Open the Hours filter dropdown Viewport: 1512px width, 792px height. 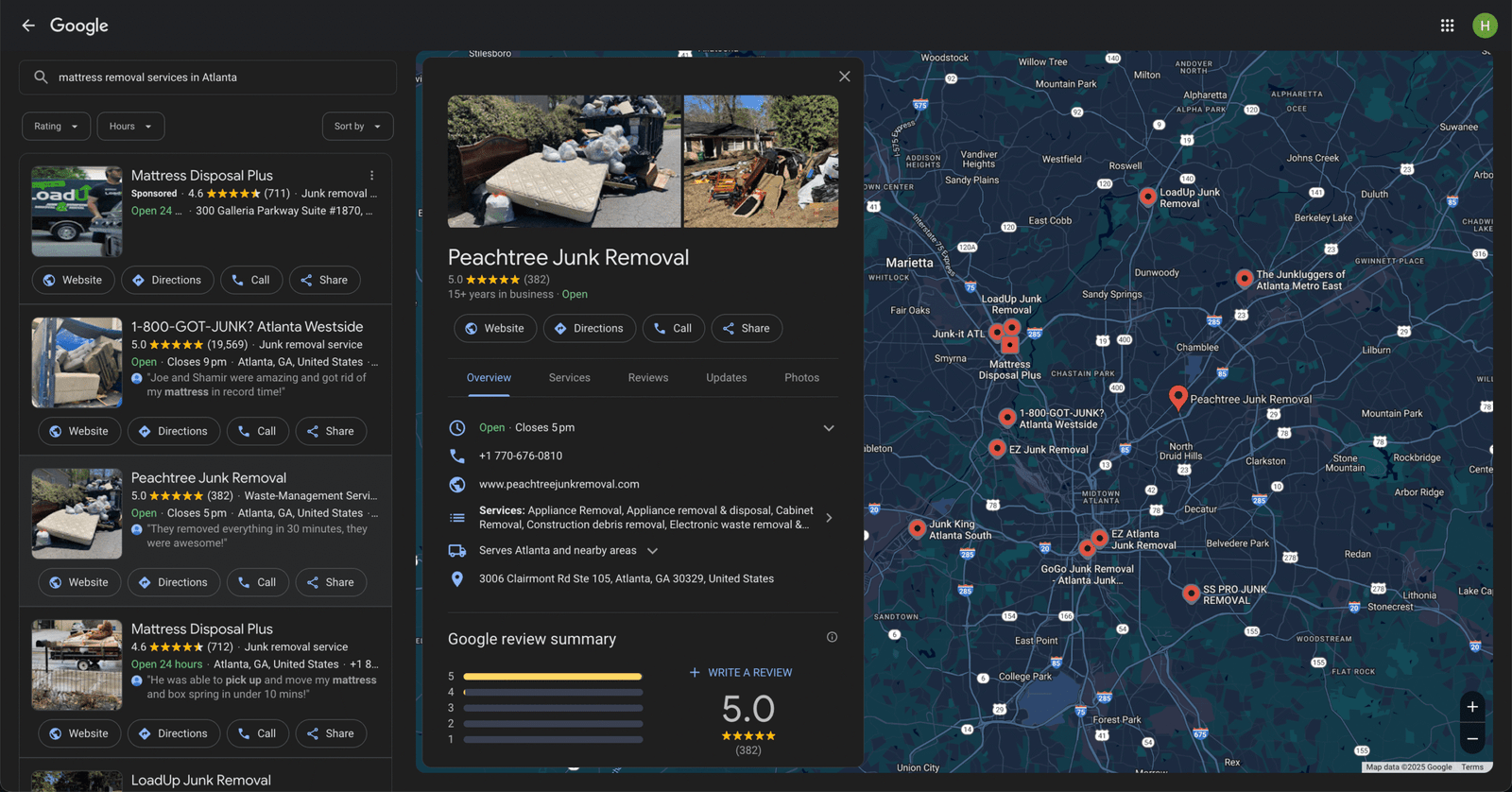pos(130,127)
